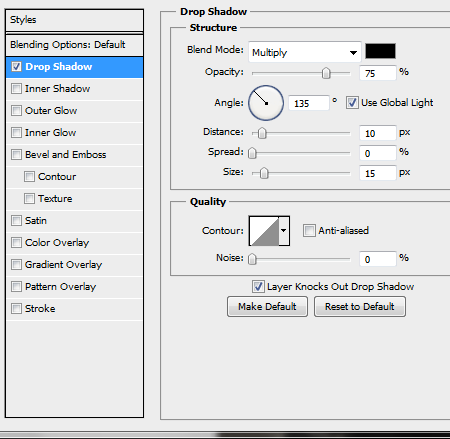
Task: Click the Distance slider handle
Action: pyautogui.click(x=262, y=133)
